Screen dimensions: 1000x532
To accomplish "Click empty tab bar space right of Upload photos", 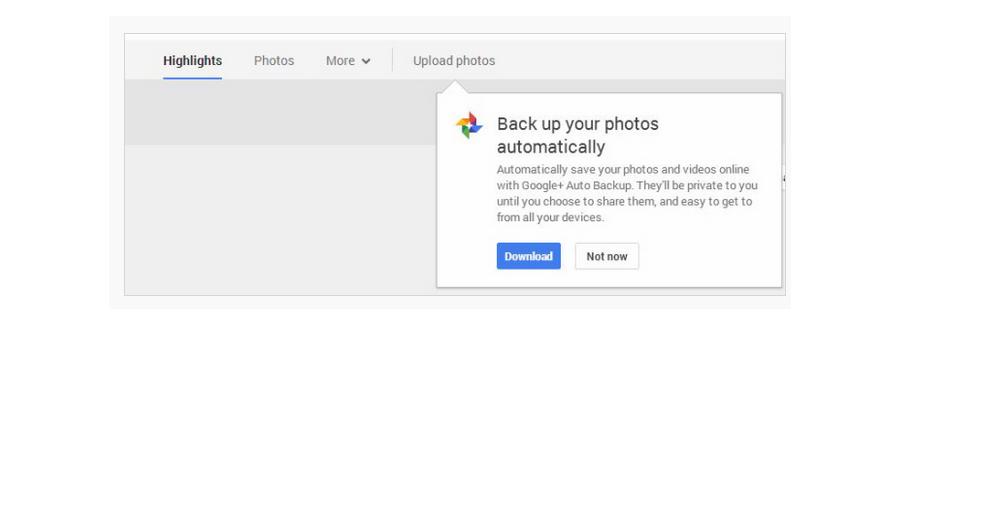I will click(638, 61).
